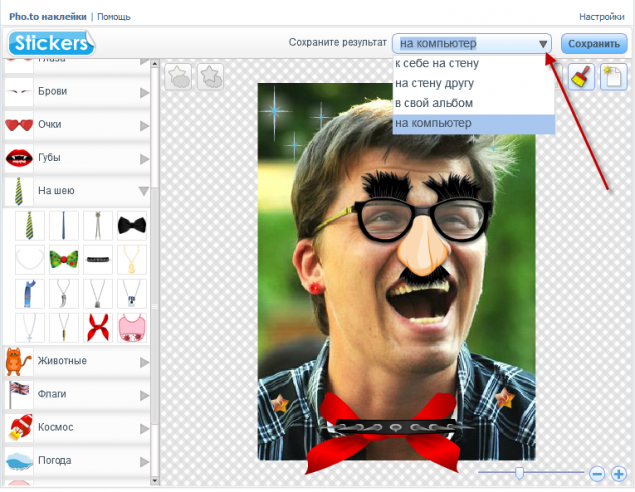Add the cross necklace sticker
The width and height of the screenshot is (635, 492).
pos(30,327)
